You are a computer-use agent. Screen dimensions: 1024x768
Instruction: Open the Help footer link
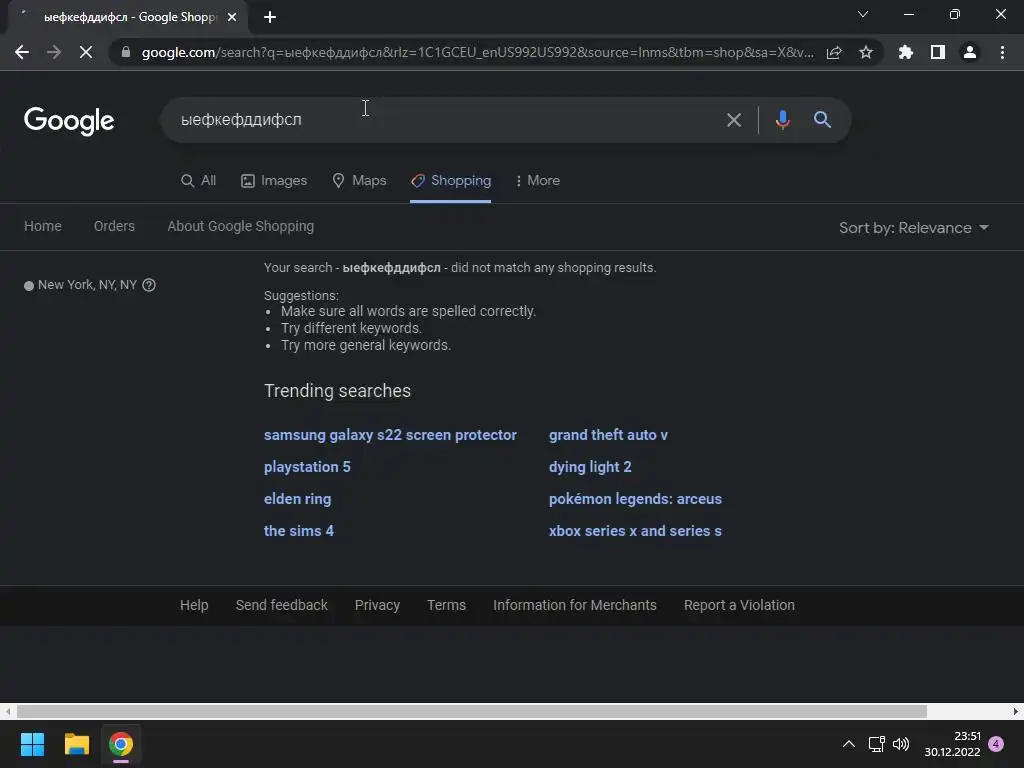pyautogui.click(x=194, y=605)
